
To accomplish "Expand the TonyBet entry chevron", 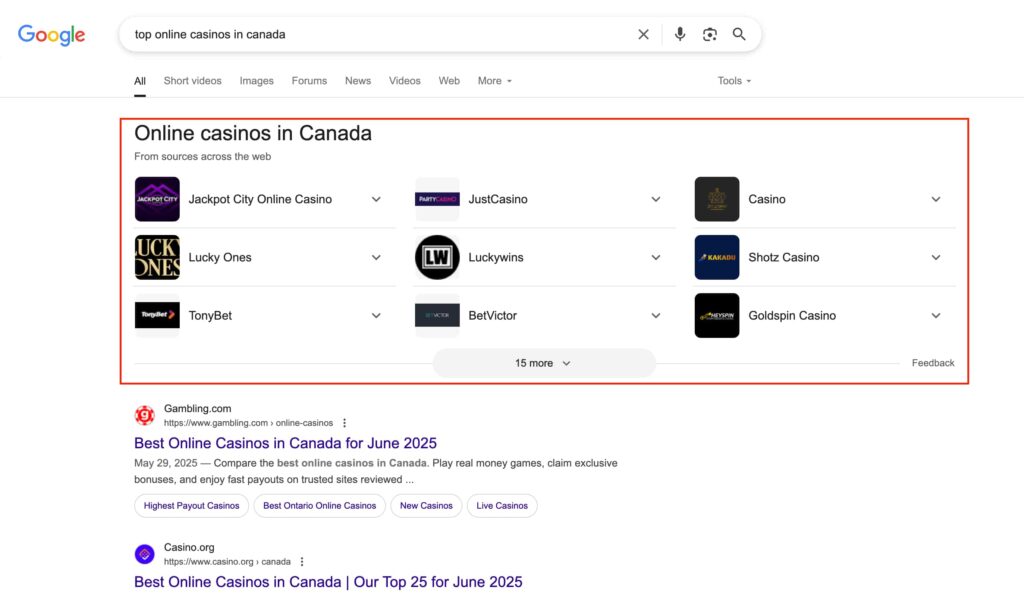I will (376, 315).
